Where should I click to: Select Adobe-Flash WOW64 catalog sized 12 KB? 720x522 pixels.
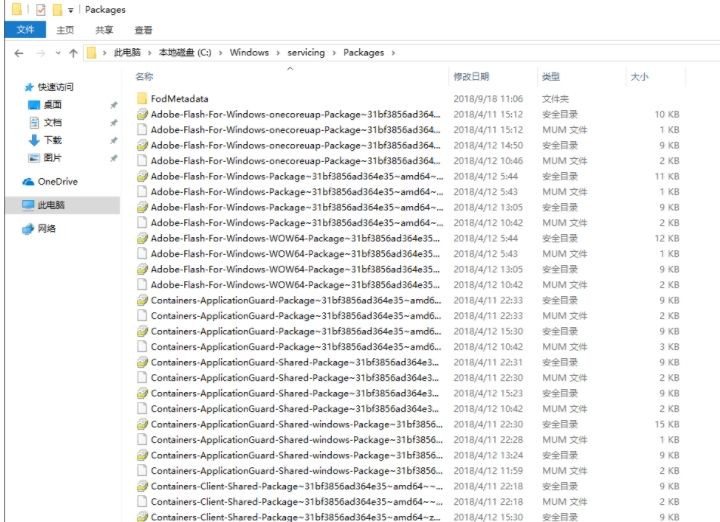coord(295,238)
